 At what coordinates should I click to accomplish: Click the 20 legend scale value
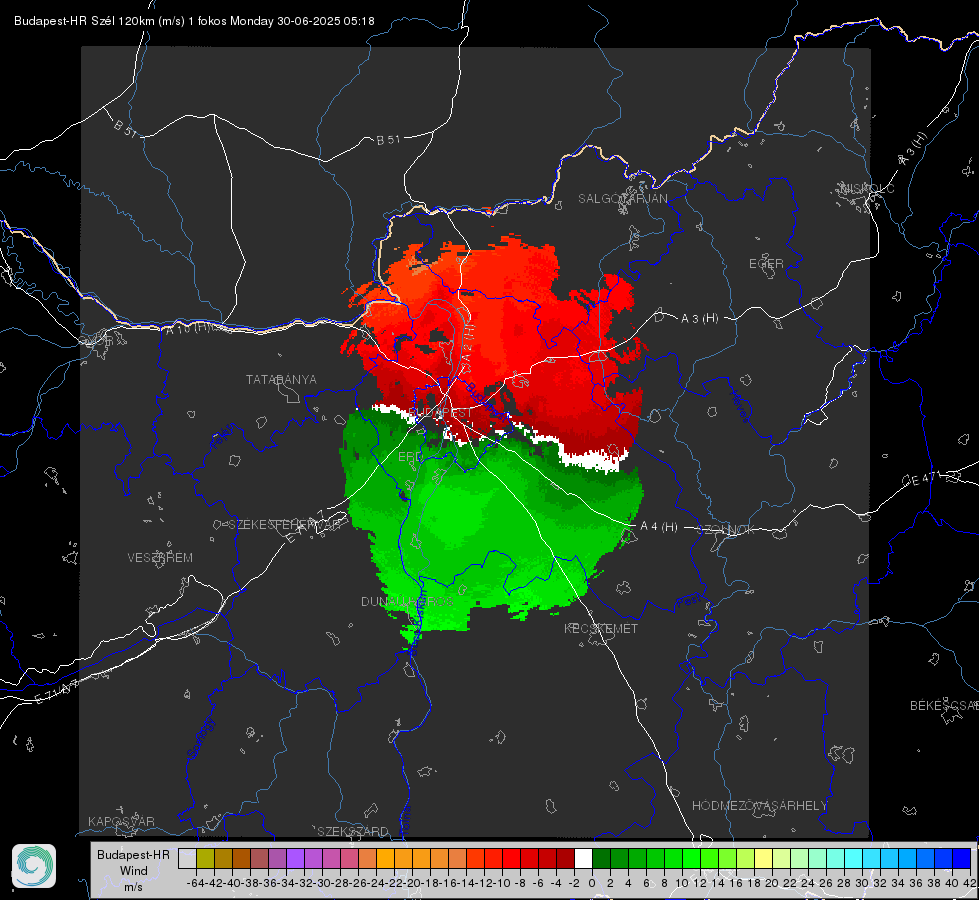coord(772,883)
